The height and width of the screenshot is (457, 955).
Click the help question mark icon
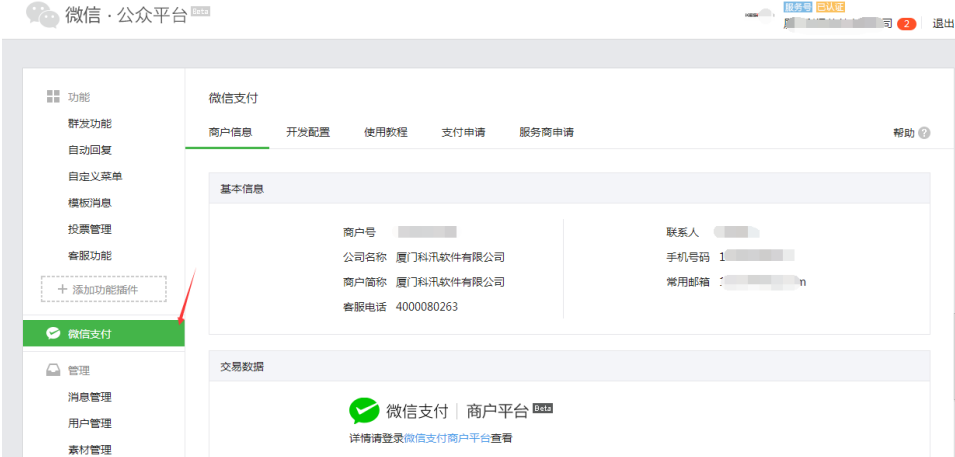pyautogui.click(x=924, y=133)
